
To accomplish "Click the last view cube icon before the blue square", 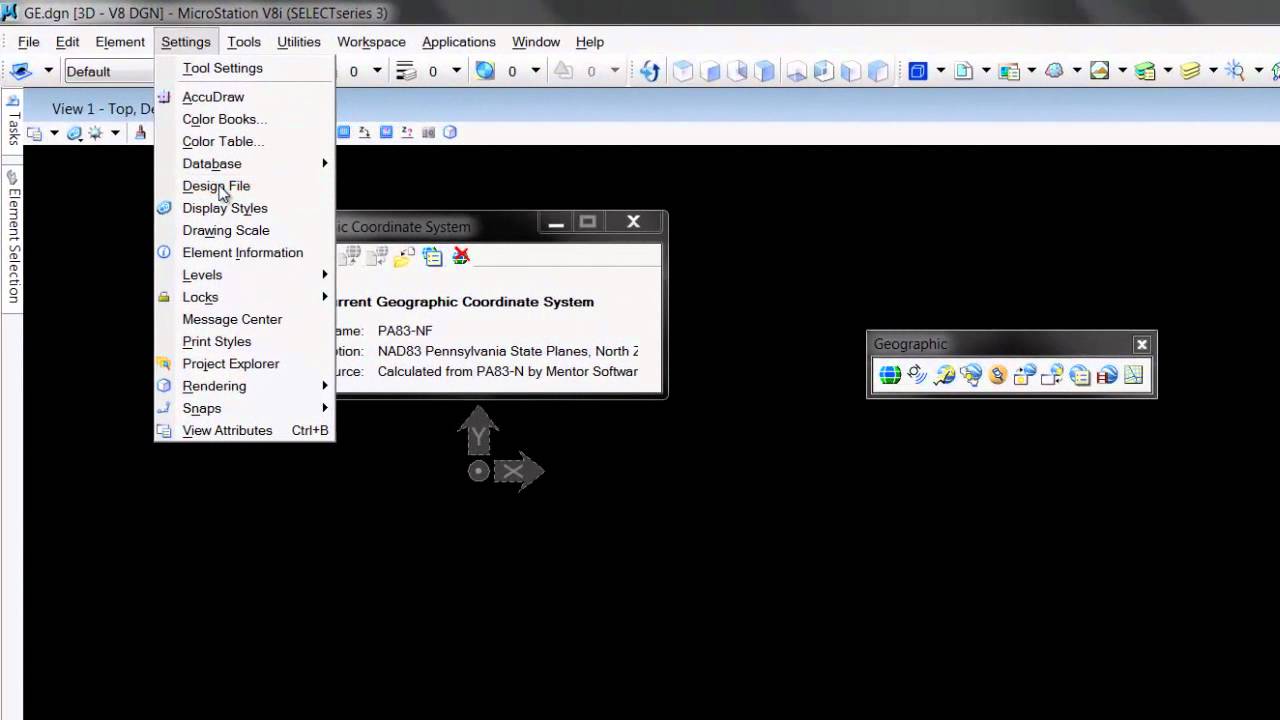I will click(x=878, y=71).
